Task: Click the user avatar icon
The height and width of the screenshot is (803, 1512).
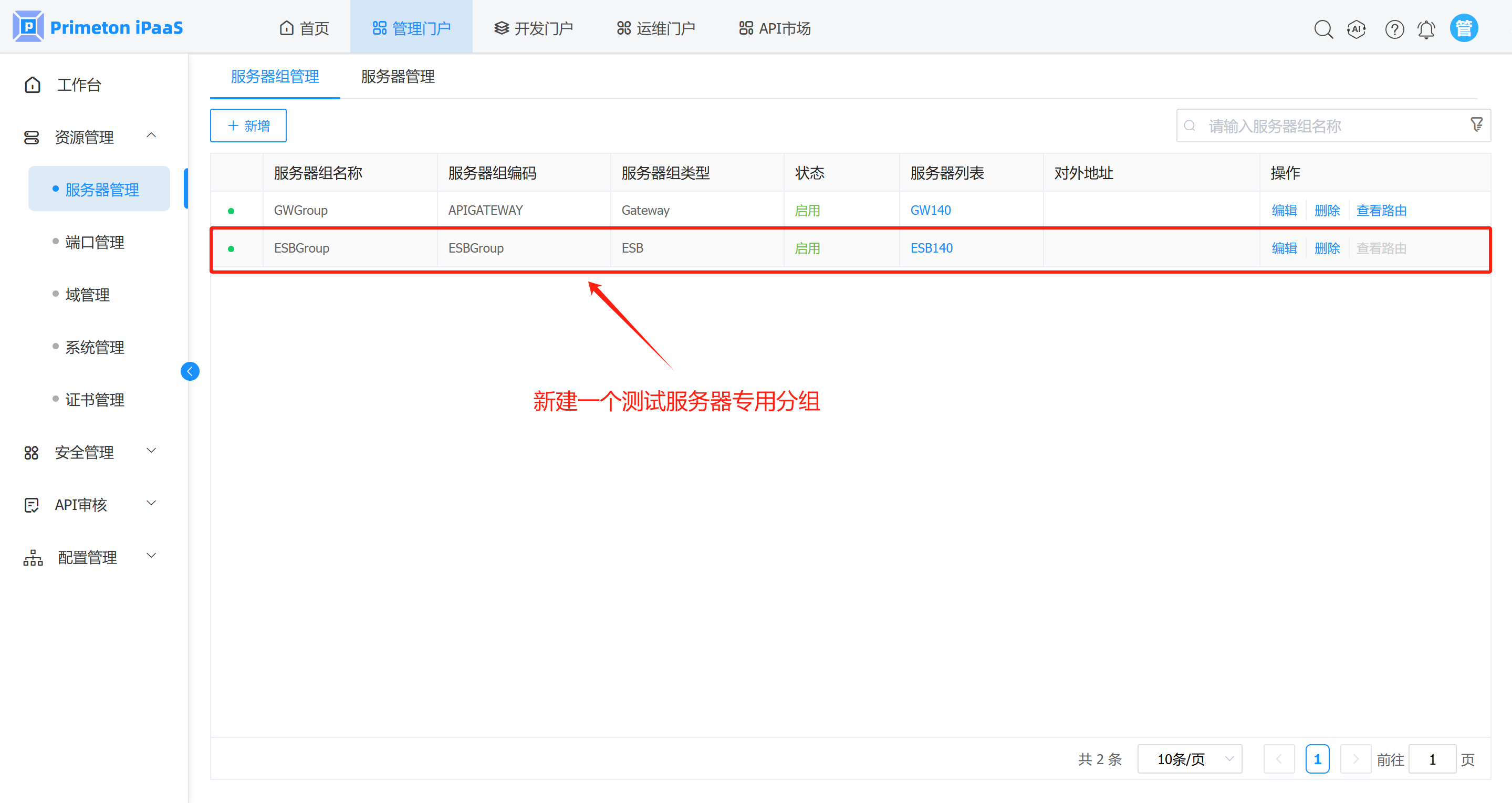Action: point(1464,28)
